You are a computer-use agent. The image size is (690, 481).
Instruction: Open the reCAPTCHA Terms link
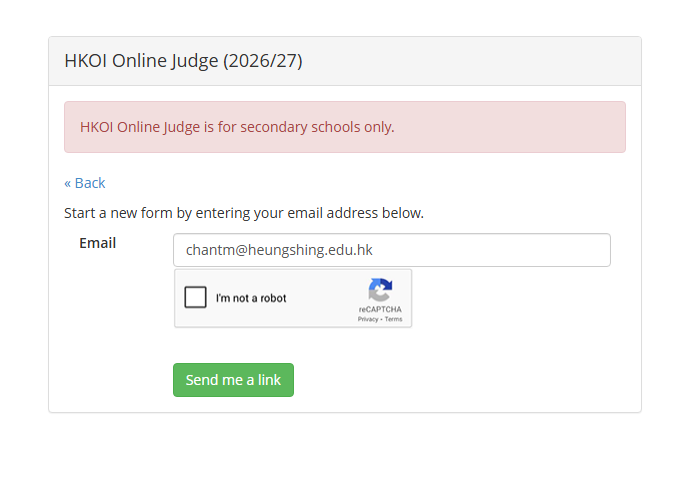(393, 319)
